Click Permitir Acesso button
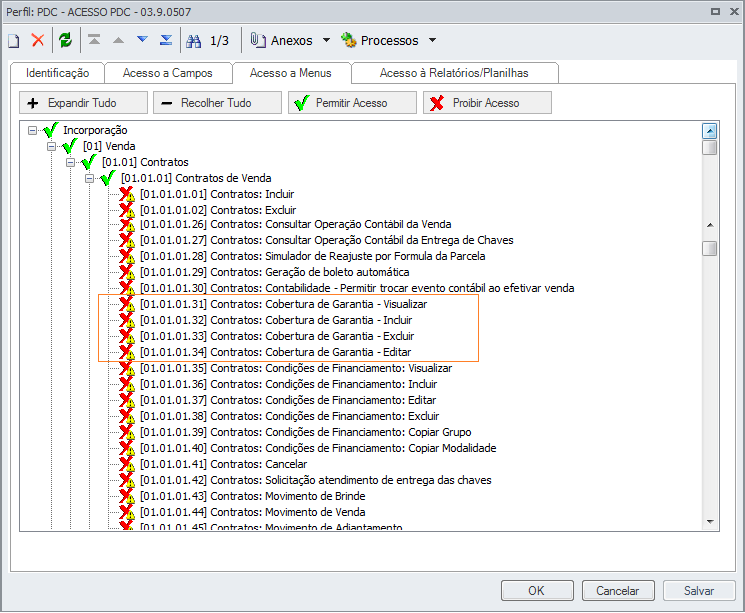745x613 pixels. tap(353, 103)
